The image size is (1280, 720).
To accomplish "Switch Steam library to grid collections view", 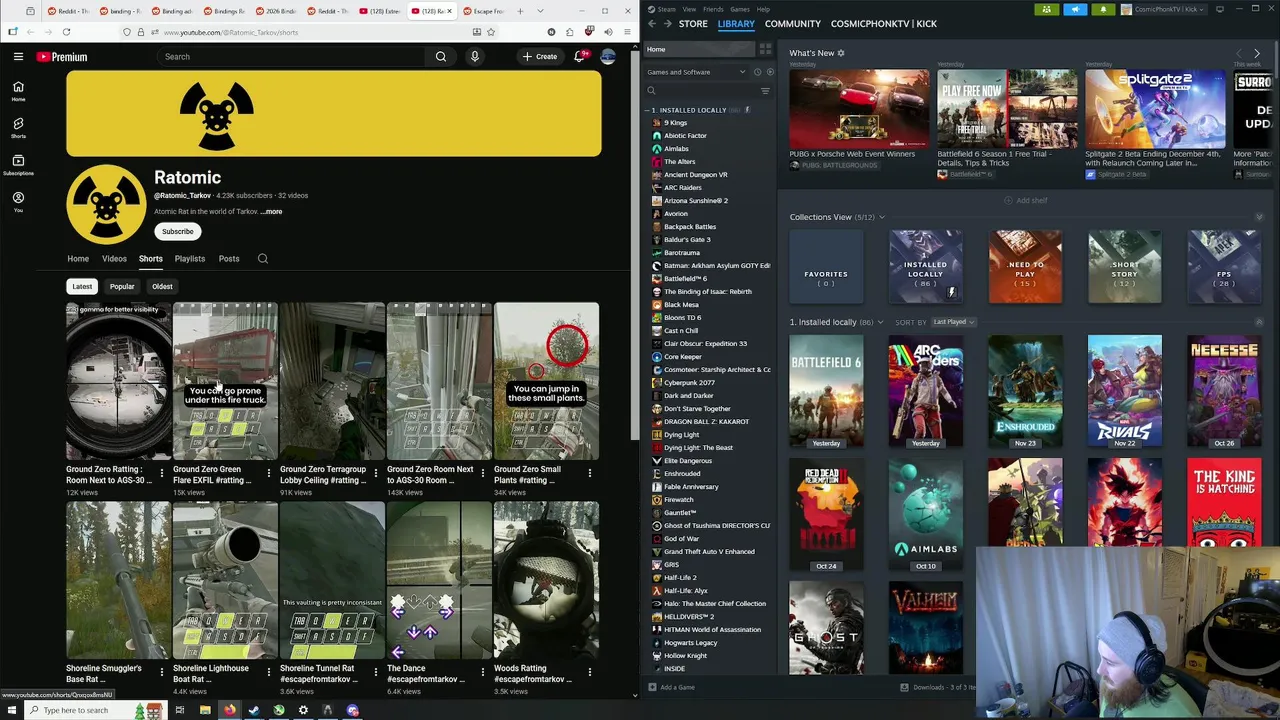I will 765,49.
